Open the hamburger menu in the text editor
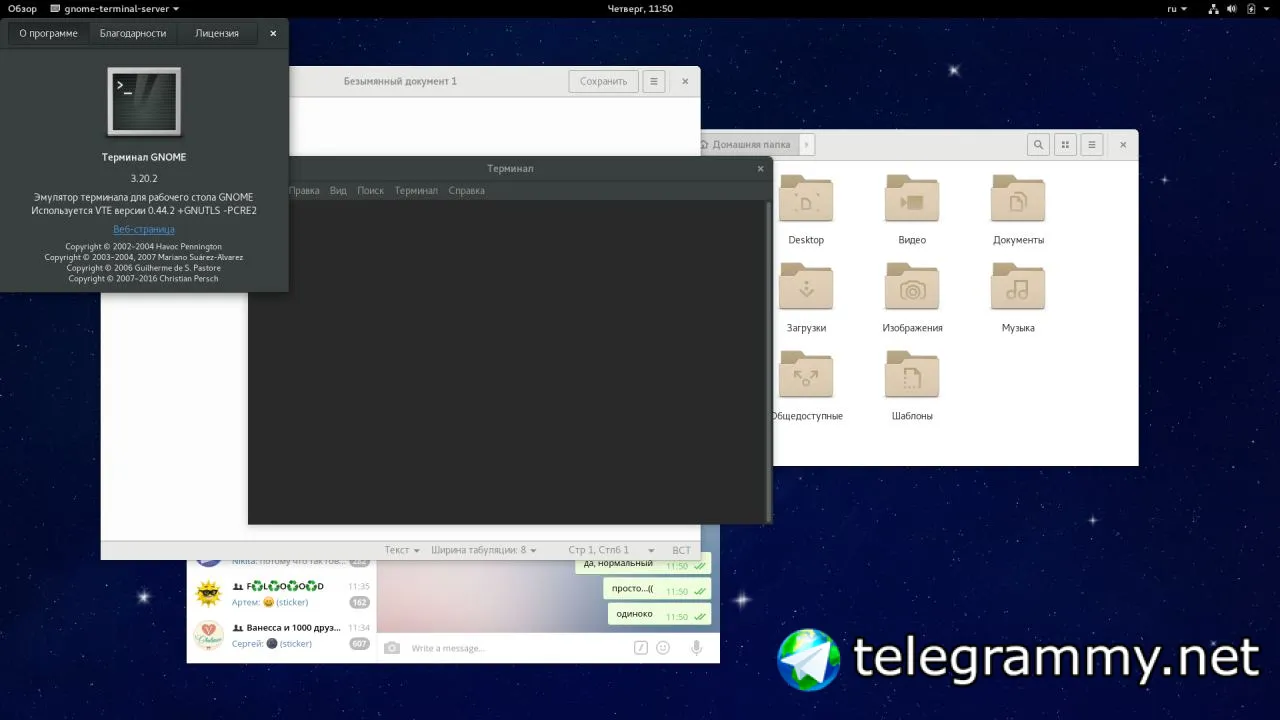Viewport: 1280px width, 720px height. point(654,81)
